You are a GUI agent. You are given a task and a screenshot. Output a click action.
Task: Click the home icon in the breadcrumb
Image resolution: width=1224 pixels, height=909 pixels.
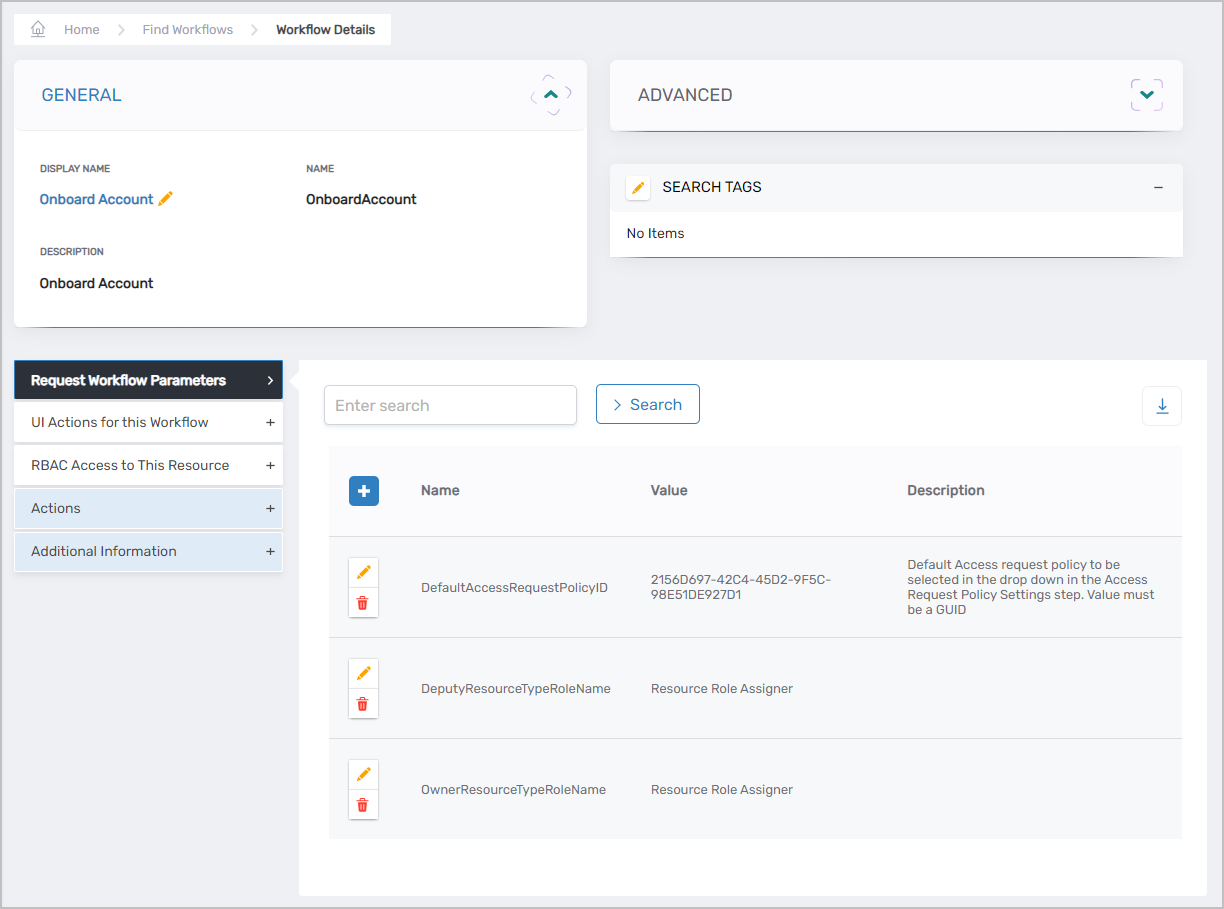click(37, 29)
